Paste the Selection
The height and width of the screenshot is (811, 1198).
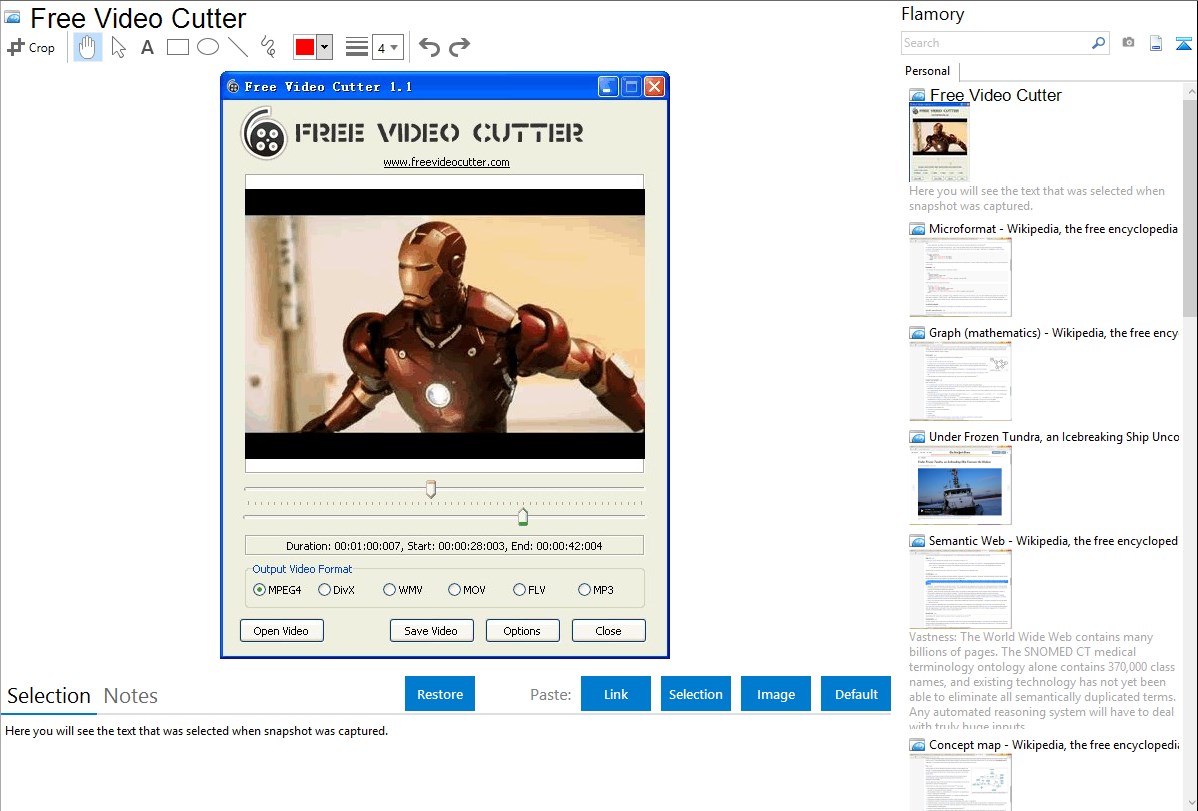coord(695,694)
